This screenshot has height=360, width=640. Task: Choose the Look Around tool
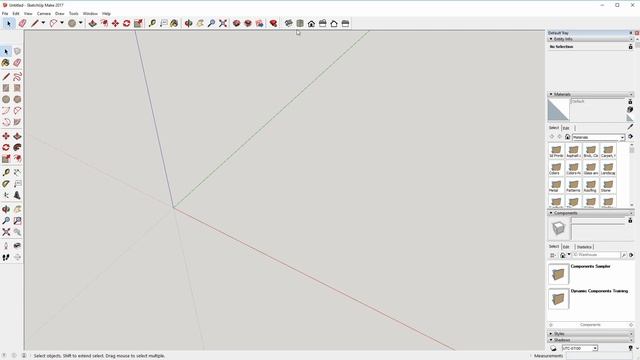point(17,246)
